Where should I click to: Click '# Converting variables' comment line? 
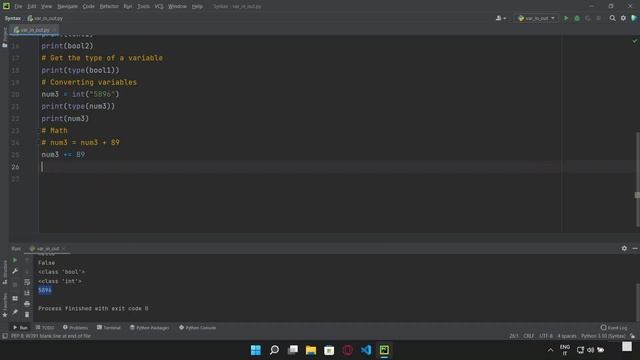click(89, 82)
